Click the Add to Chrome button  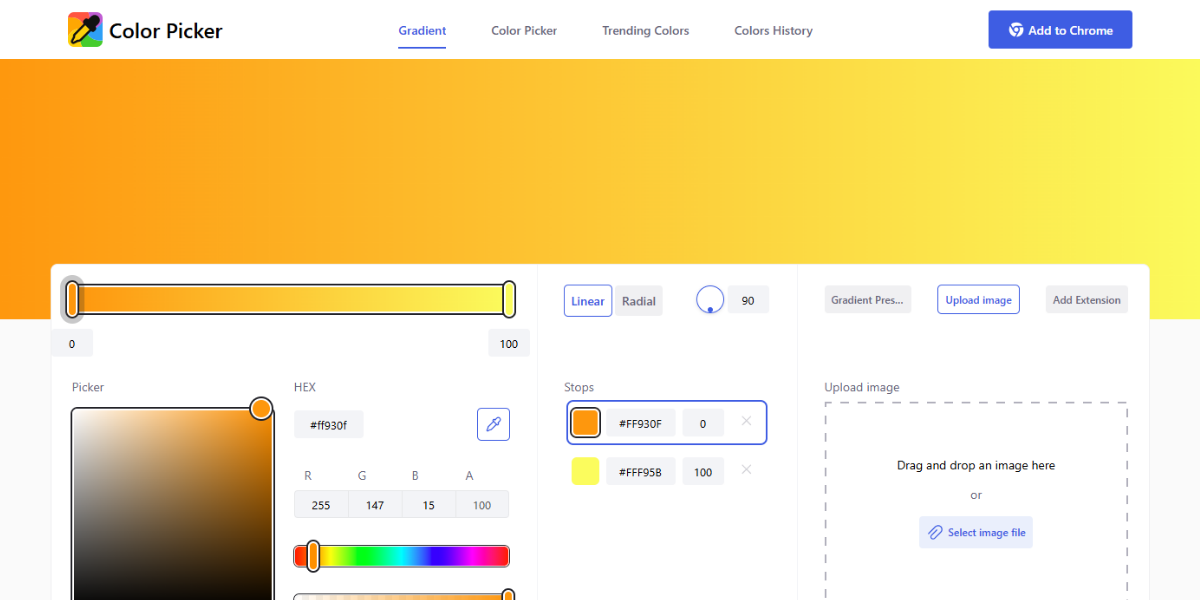coord(1060,29)
